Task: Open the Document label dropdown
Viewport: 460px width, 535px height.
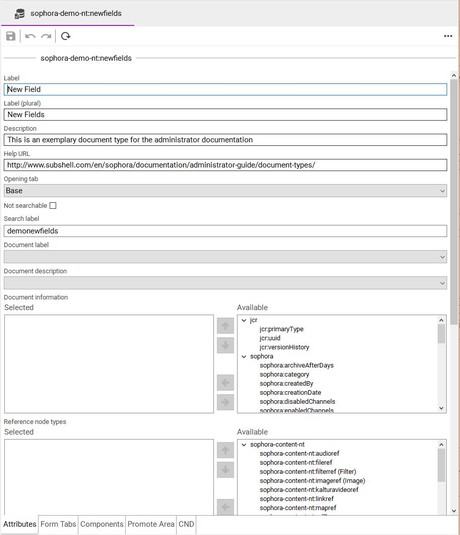Action: (225, 257)
